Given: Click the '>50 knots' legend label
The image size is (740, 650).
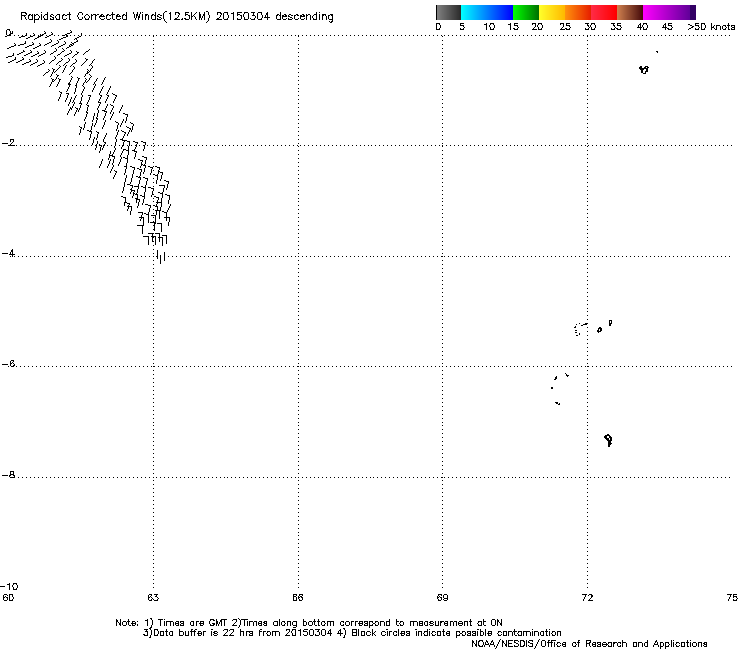Looking at the screenshot, I should (711, 27).
